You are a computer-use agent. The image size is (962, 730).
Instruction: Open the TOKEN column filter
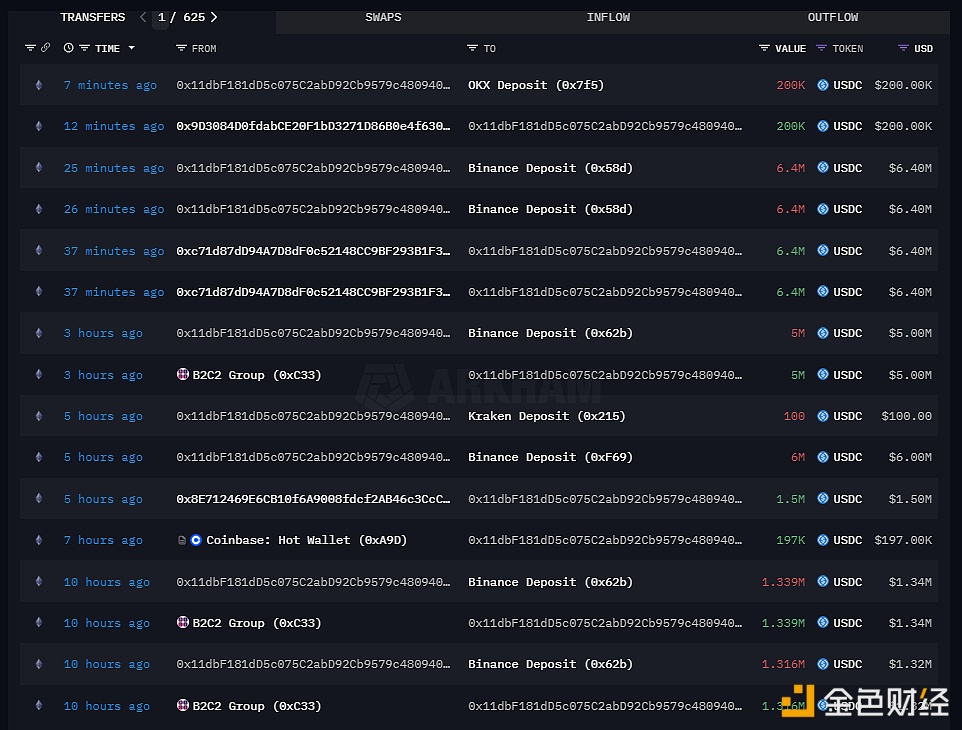point(821,48)
